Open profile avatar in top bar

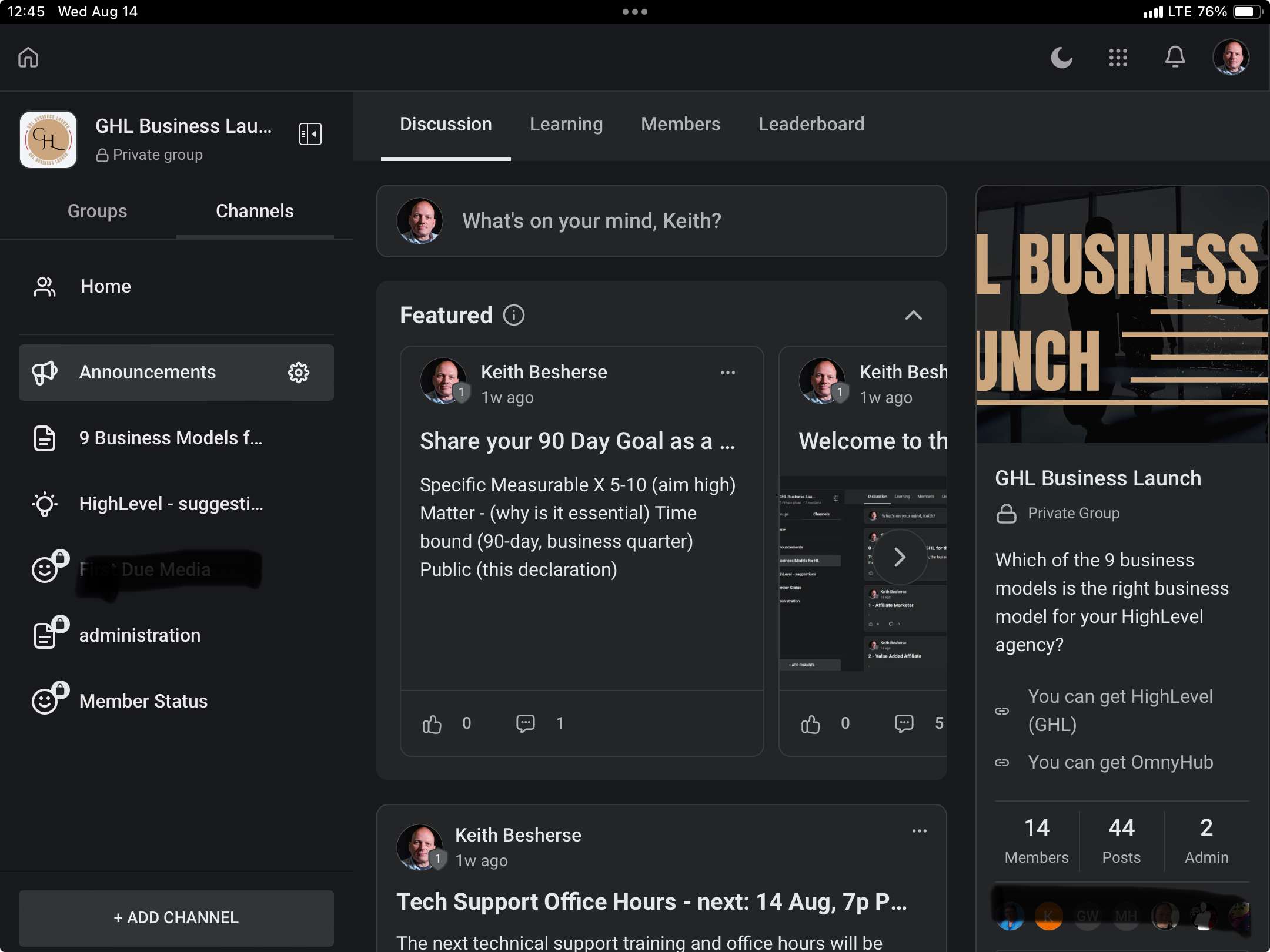click(x=1231, y=58)
